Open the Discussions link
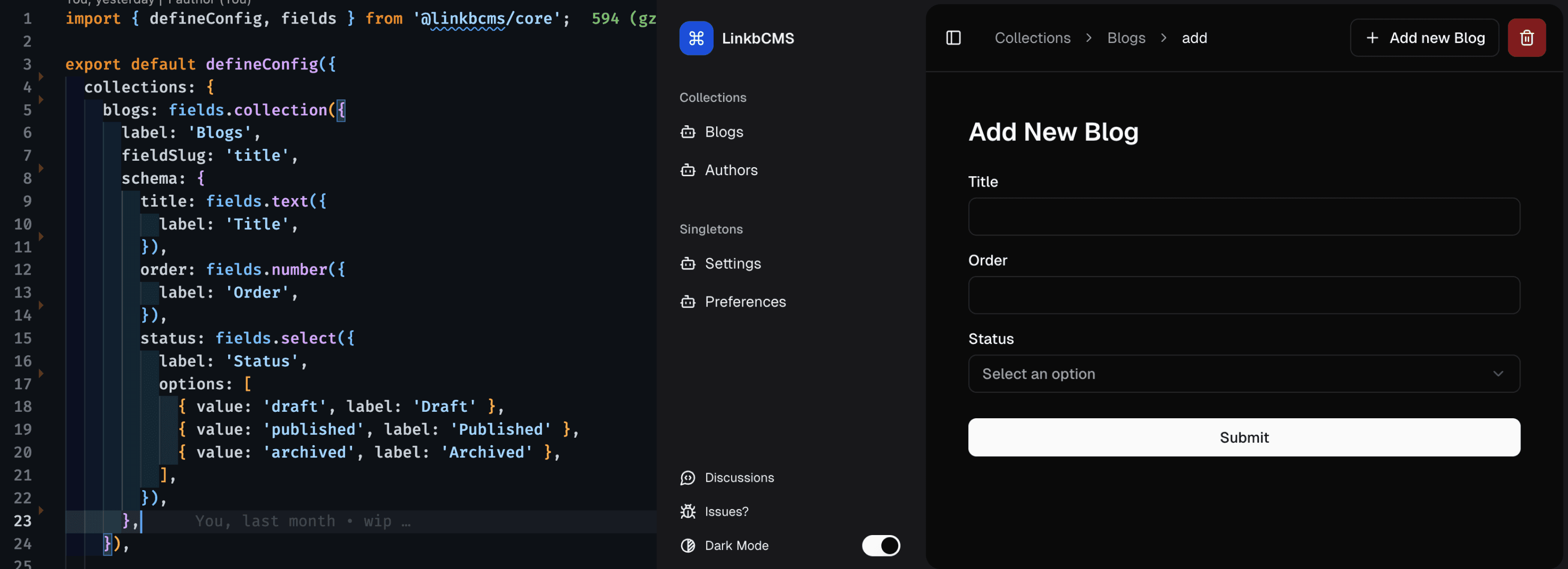The width and height of the screenshot is (1568, 569). coord(739,478)
